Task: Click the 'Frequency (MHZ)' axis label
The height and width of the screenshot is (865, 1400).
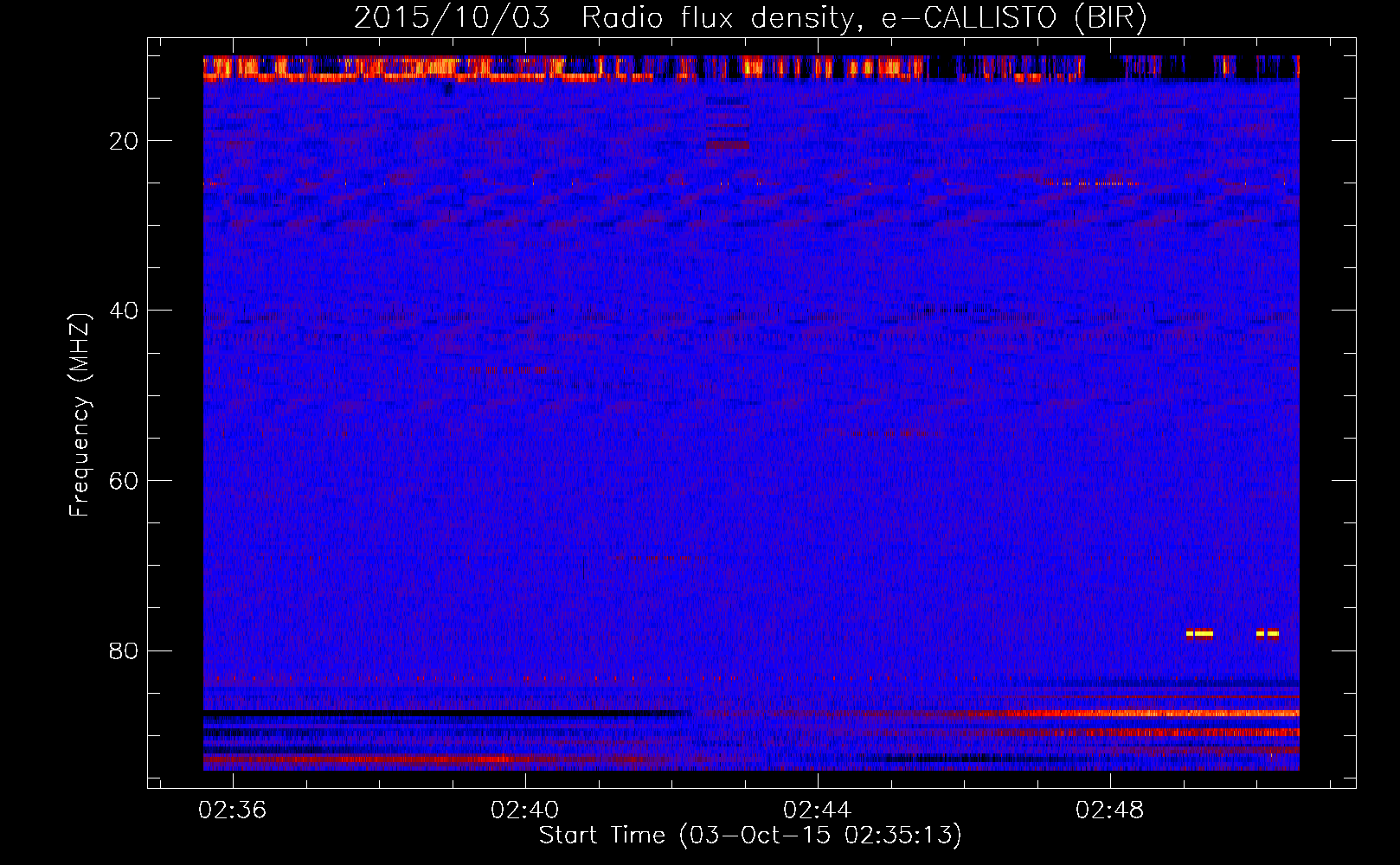Action: click(x=80, y=415)
